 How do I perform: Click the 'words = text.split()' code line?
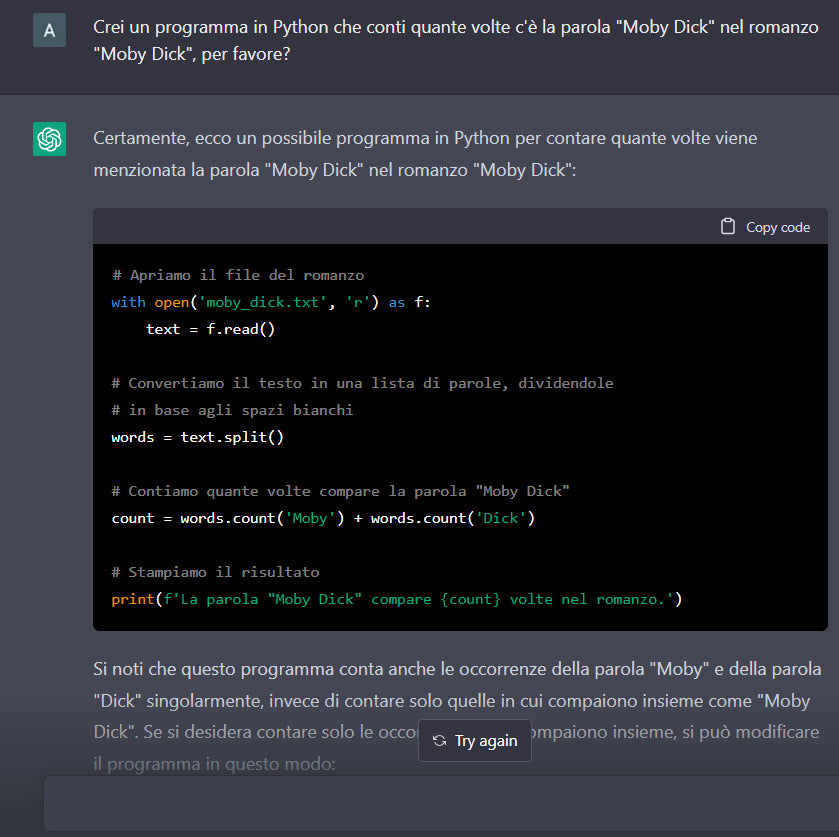[x=198, y=437]
